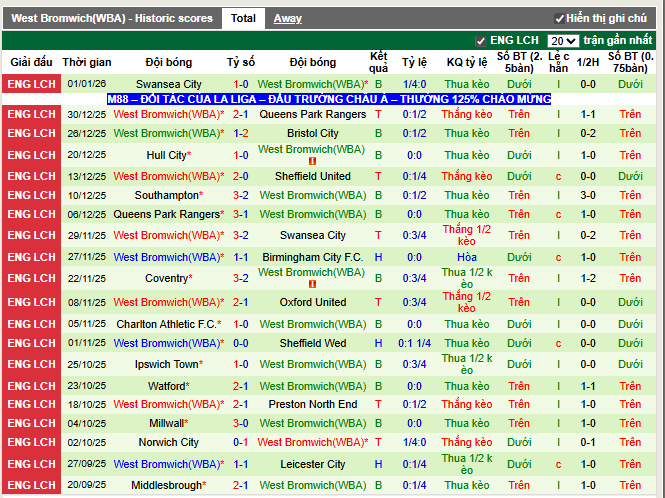Click the 1/2H column header

pyautogui.click(x=588, y=62)
